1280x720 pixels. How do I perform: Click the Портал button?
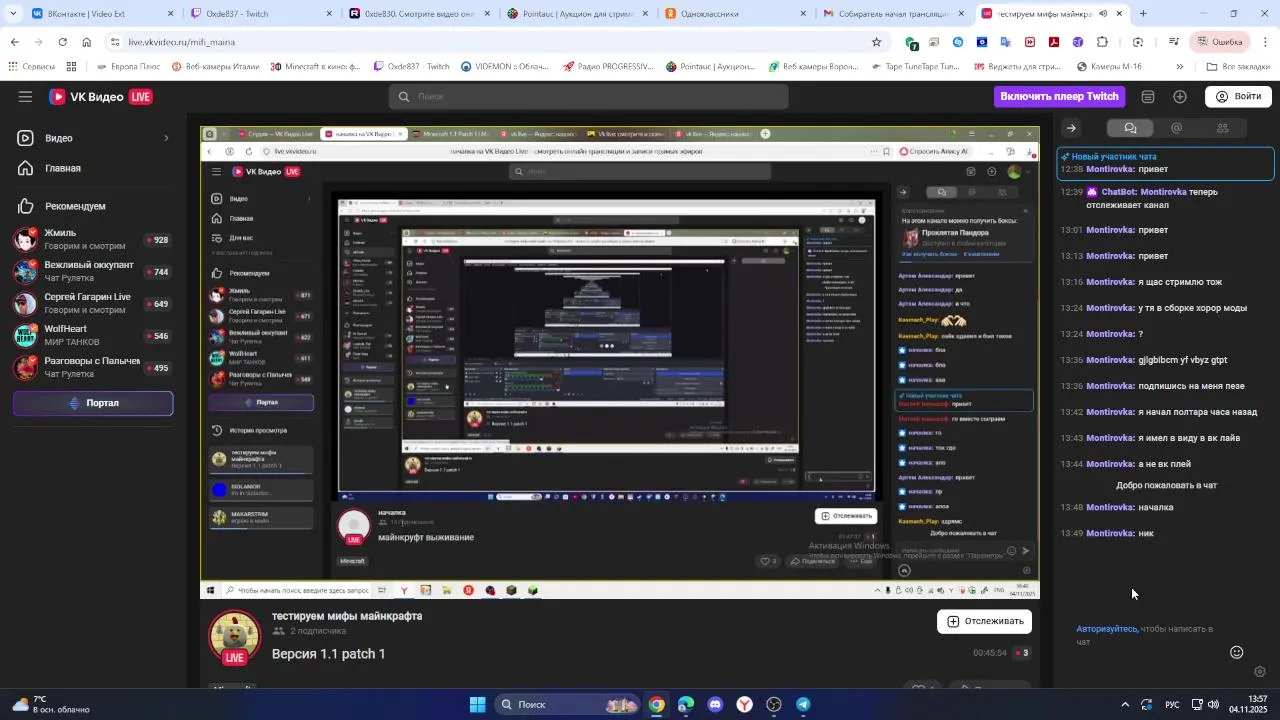click(x=93, y=403)
